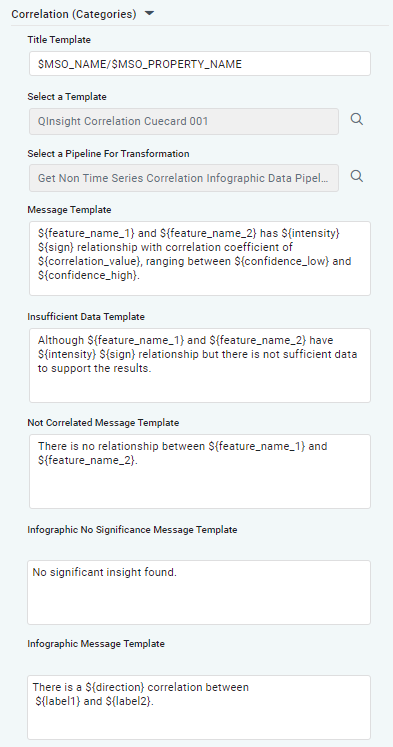Focus the Infographic Message Template text box
The image size is (393, 747).
(x=199, y=707)
